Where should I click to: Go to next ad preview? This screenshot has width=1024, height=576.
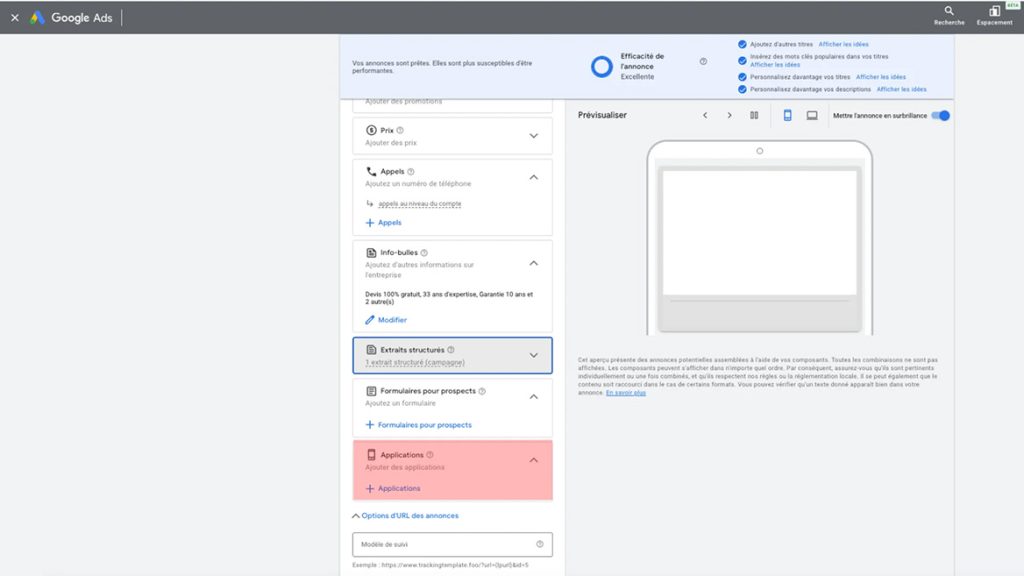(x=729, y=116)
